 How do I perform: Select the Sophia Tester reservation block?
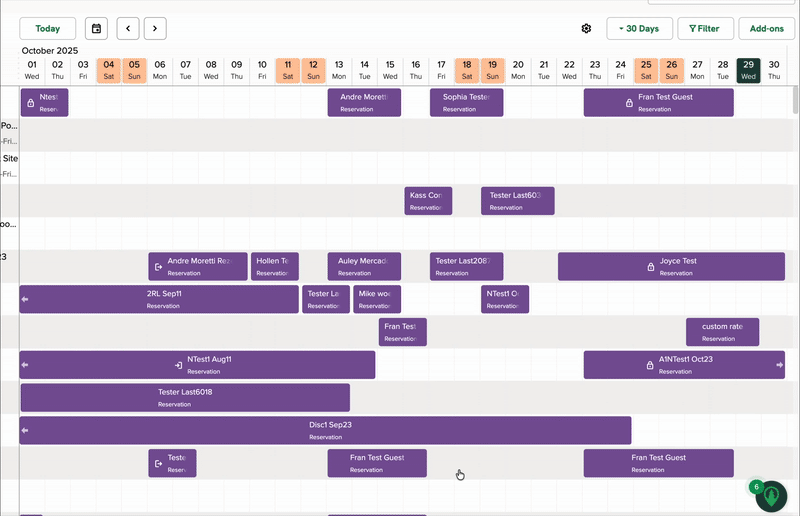click(466, 103)
